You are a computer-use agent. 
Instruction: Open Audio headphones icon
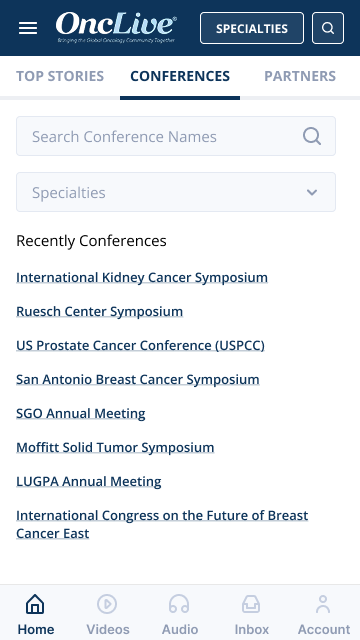[x=180, y=604]
